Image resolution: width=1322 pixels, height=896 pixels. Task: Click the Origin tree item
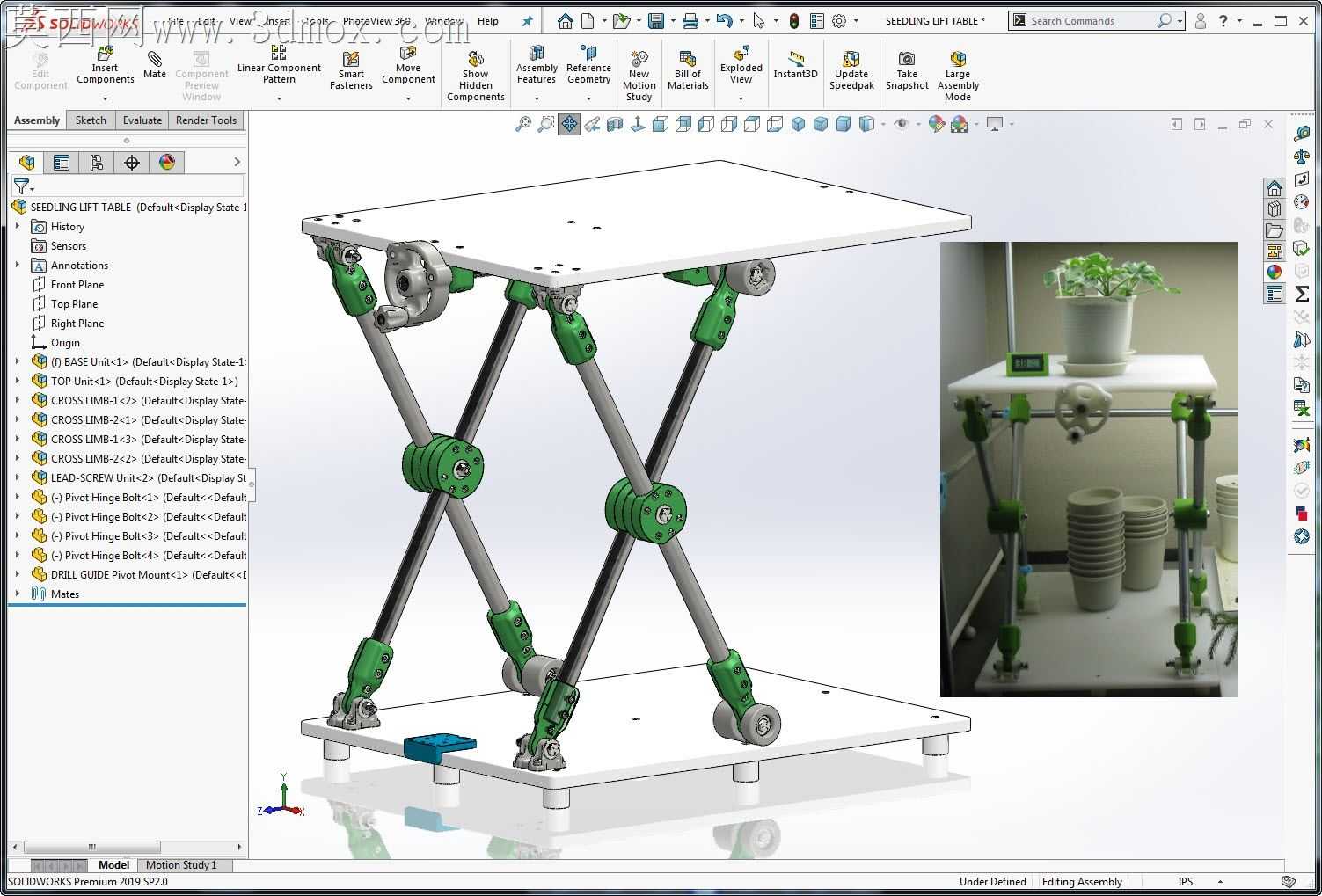pyautogui.click(x=55, y=343)
